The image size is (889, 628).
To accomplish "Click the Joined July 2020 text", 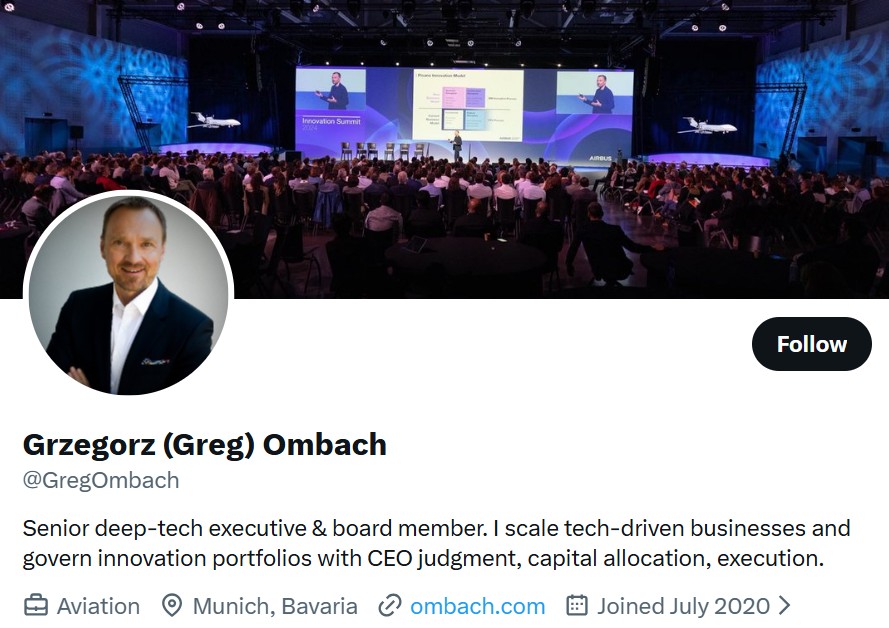I will pyautogui.click(x=683, y=606).
